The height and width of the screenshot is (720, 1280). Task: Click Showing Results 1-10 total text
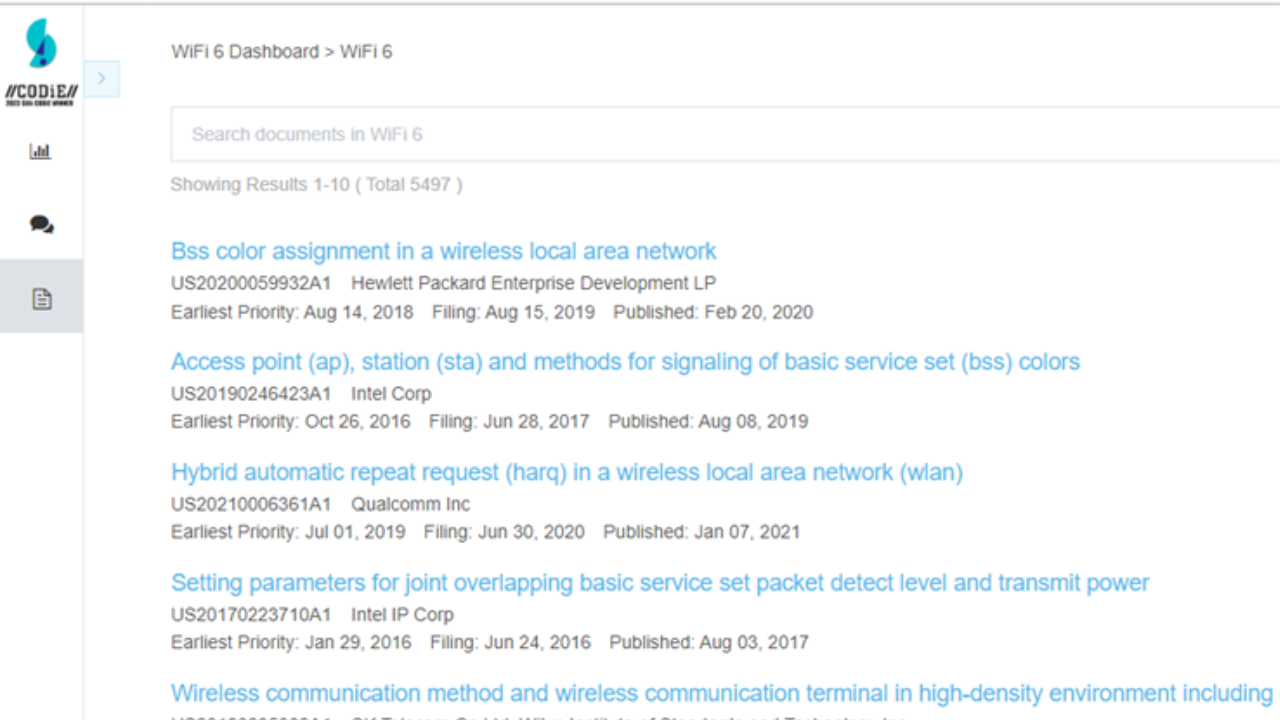(316, 185)
